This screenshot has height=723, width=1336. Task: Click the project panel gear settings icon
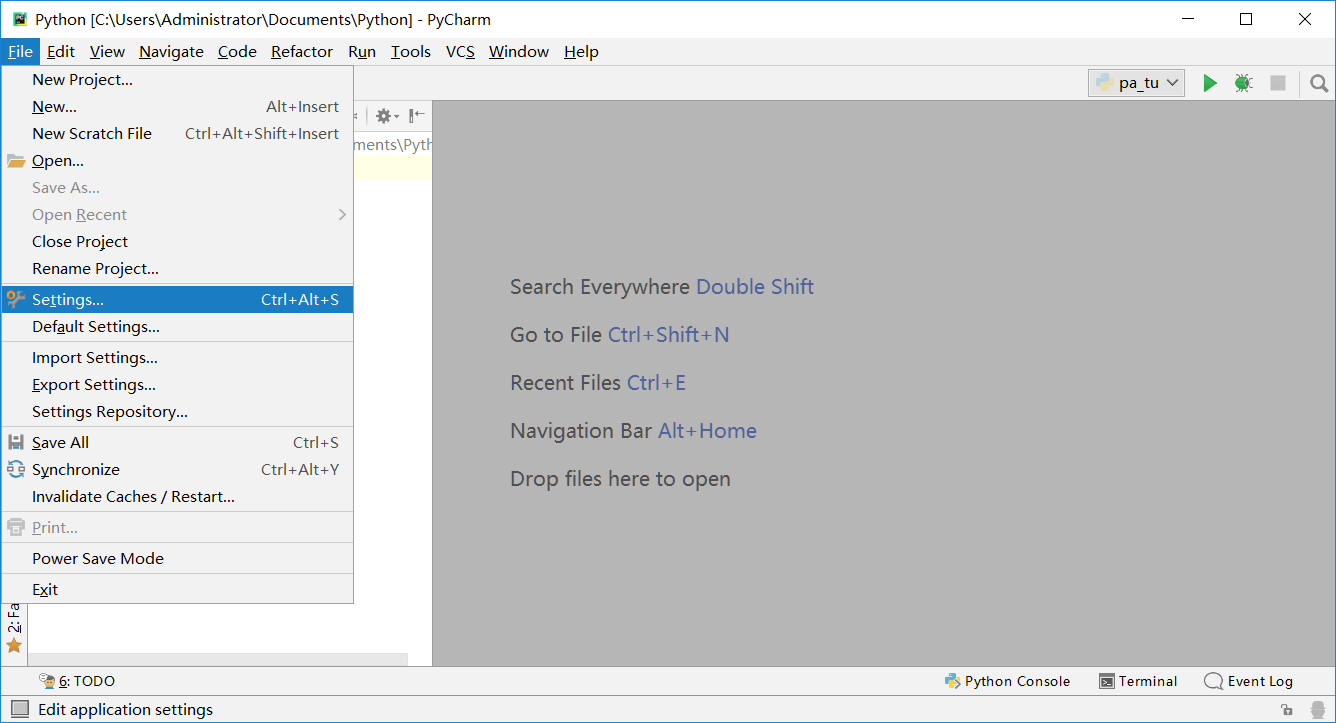387,116
